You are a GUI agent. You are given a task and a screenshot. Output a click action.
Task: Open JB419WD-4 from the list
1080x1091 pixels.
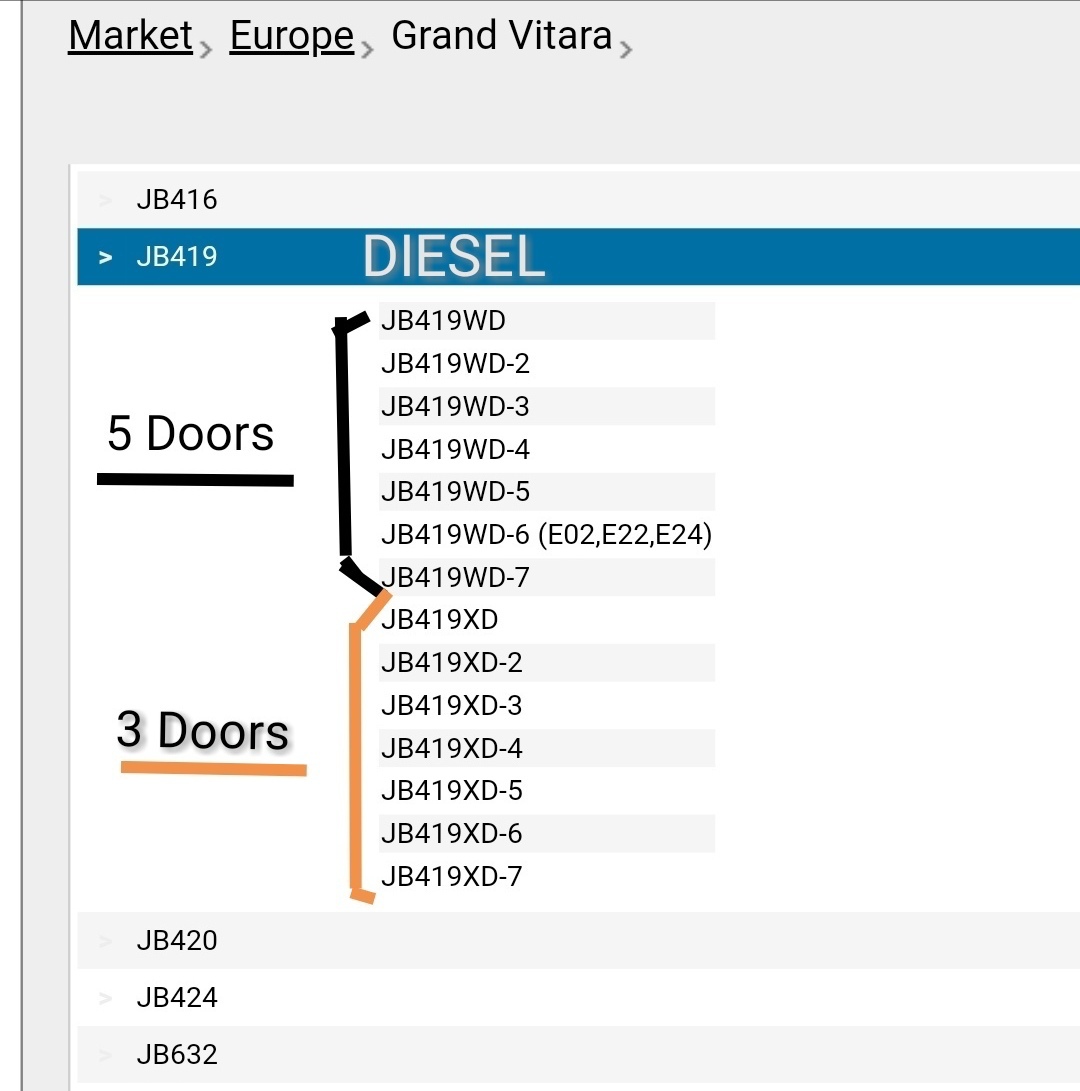(547, 449)
